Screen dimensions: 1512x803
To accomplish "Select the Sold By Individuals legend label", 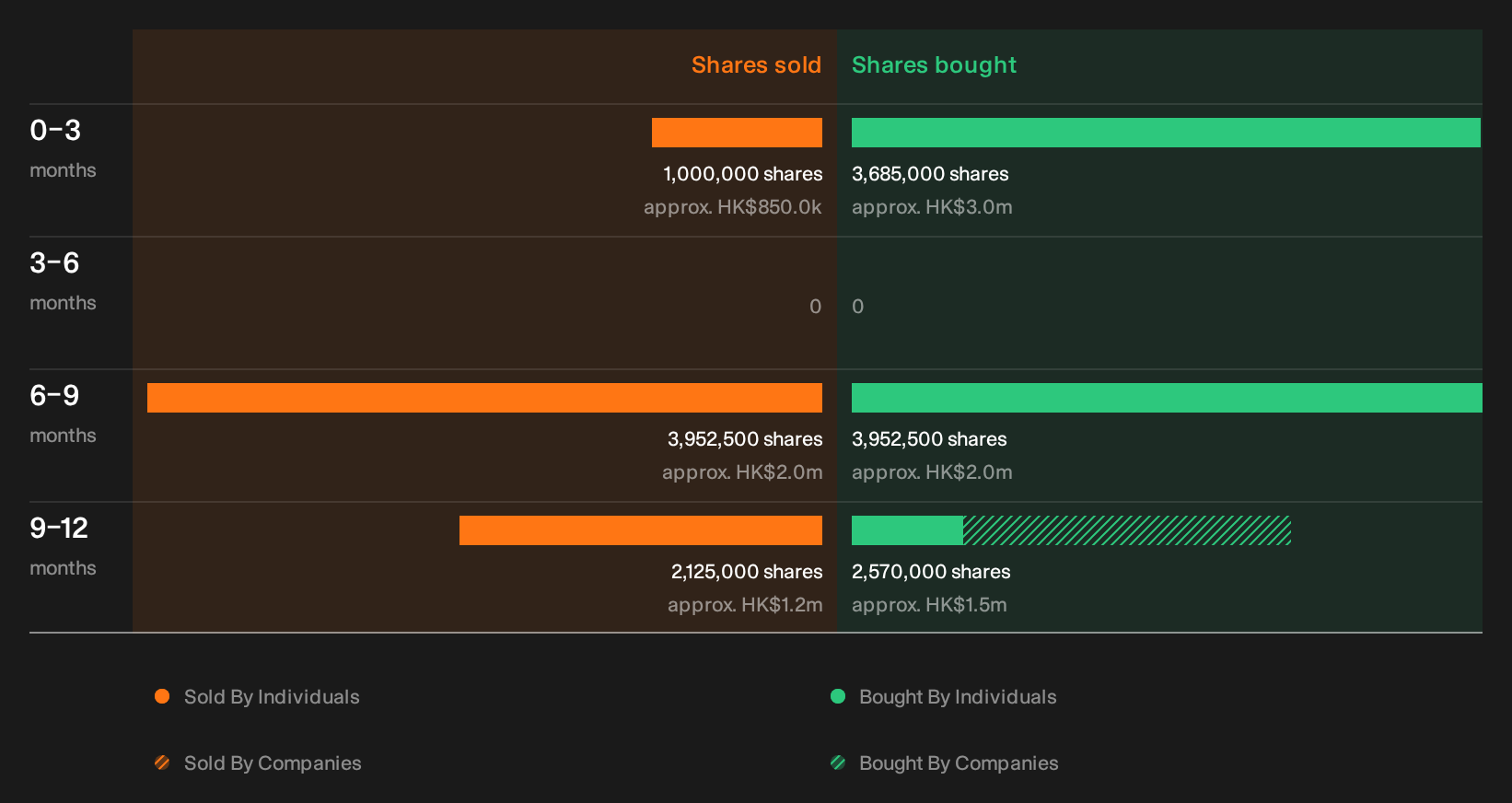I will click(x=272, y=697).
